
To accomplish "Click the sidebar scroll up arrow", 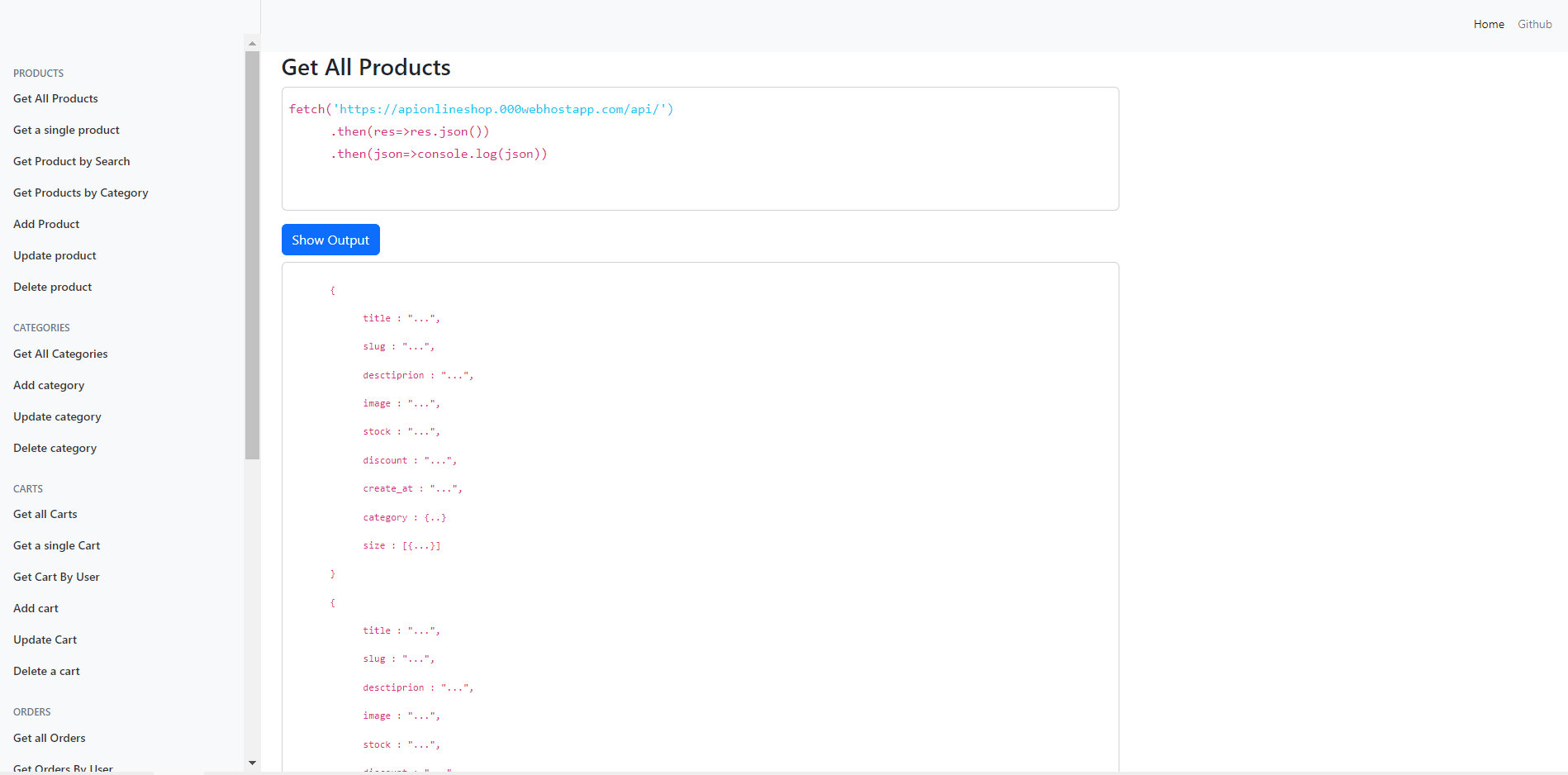I will coord(252,43).
